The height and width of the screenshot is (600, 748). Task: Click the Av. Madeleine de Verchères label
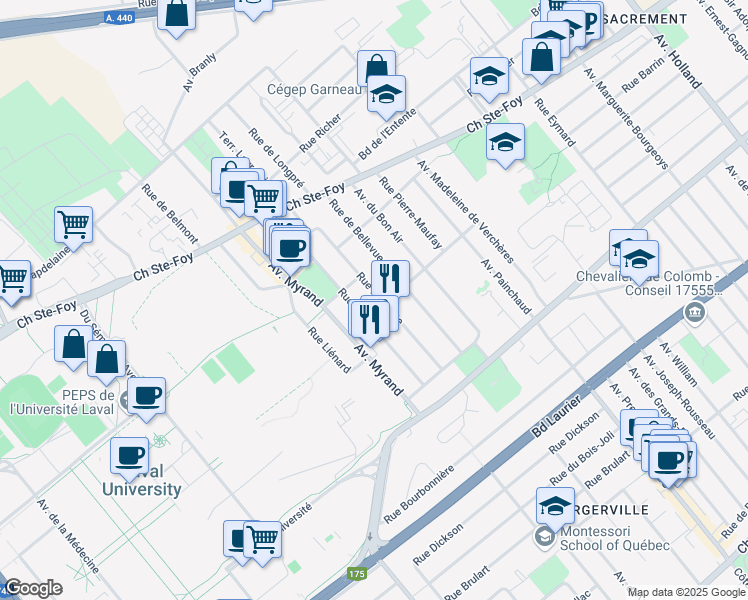click(466, 212)
